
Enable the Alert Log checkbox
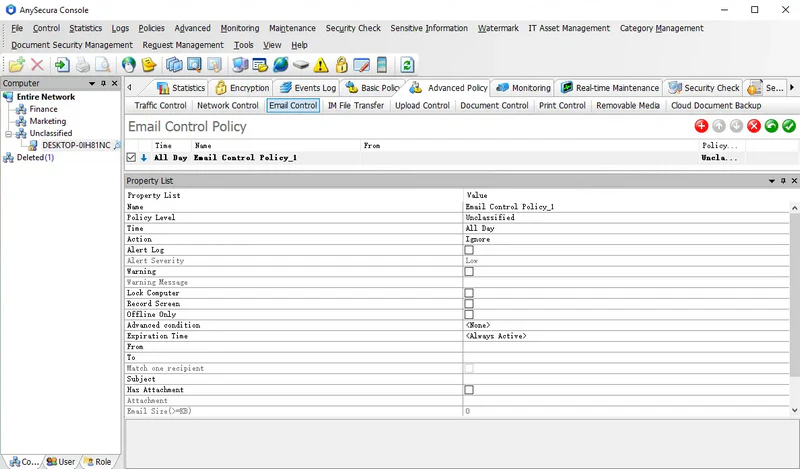tap(469, 250)
